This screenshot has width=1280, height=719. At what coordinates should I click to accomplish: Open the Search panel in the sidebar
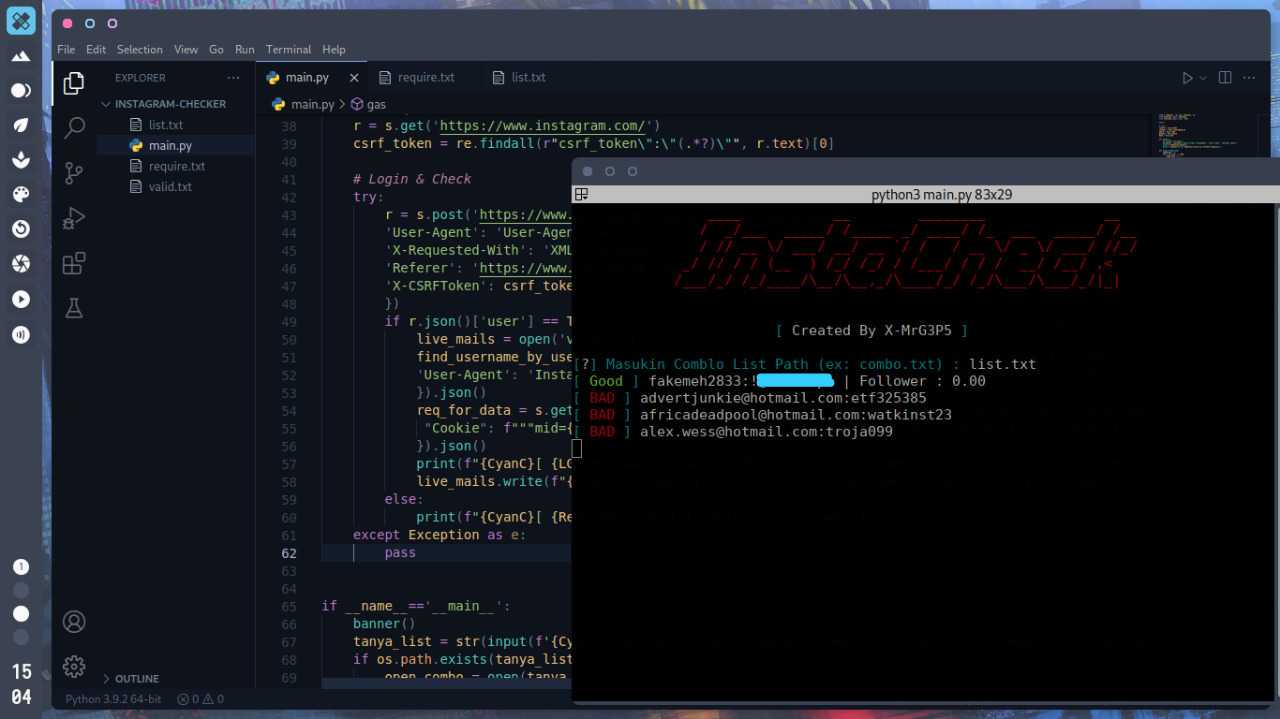(73, 127)
